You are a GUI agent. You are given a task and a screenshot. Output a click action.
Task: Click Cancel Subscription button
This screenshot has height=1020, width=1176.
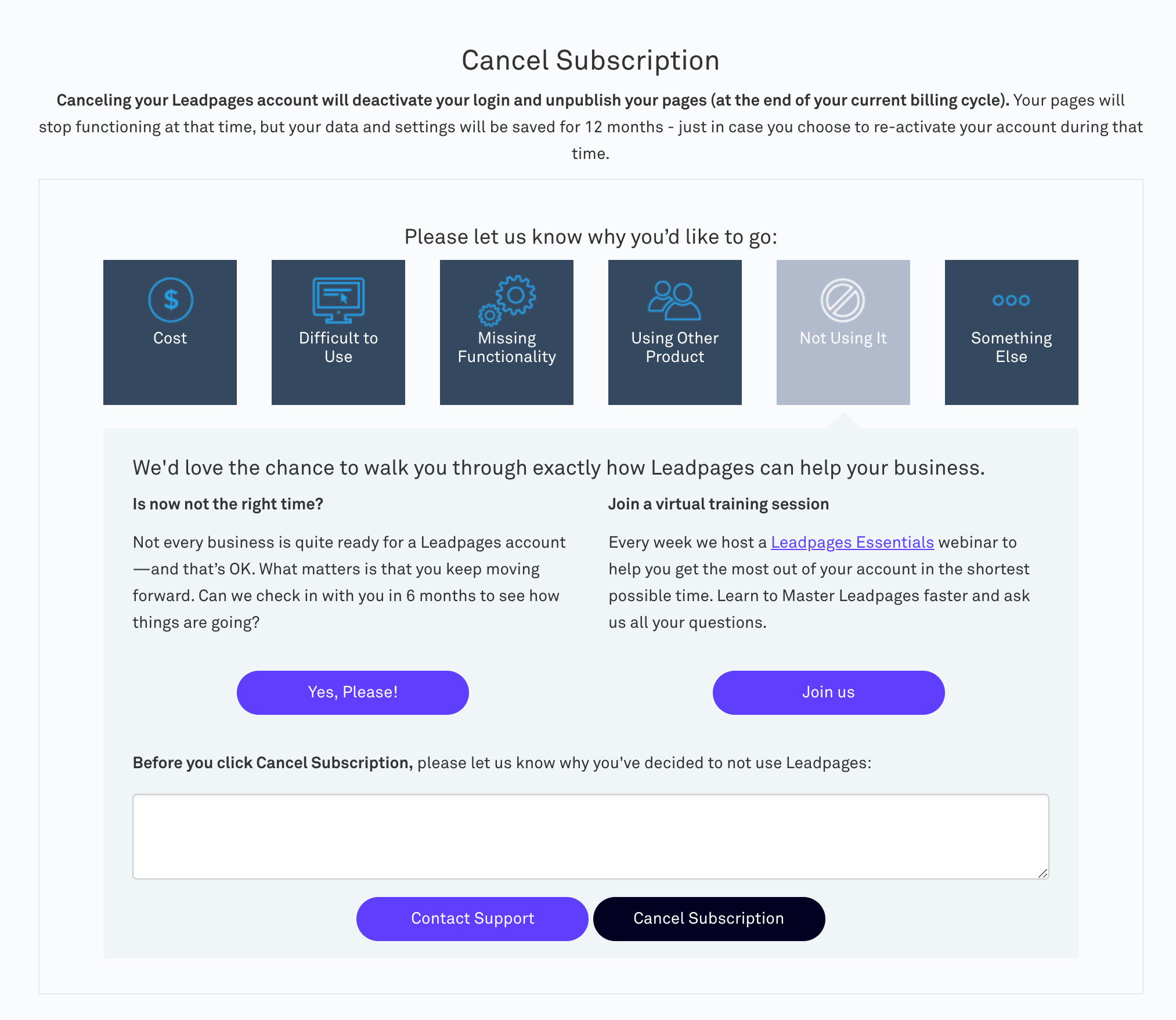point(709,919)
